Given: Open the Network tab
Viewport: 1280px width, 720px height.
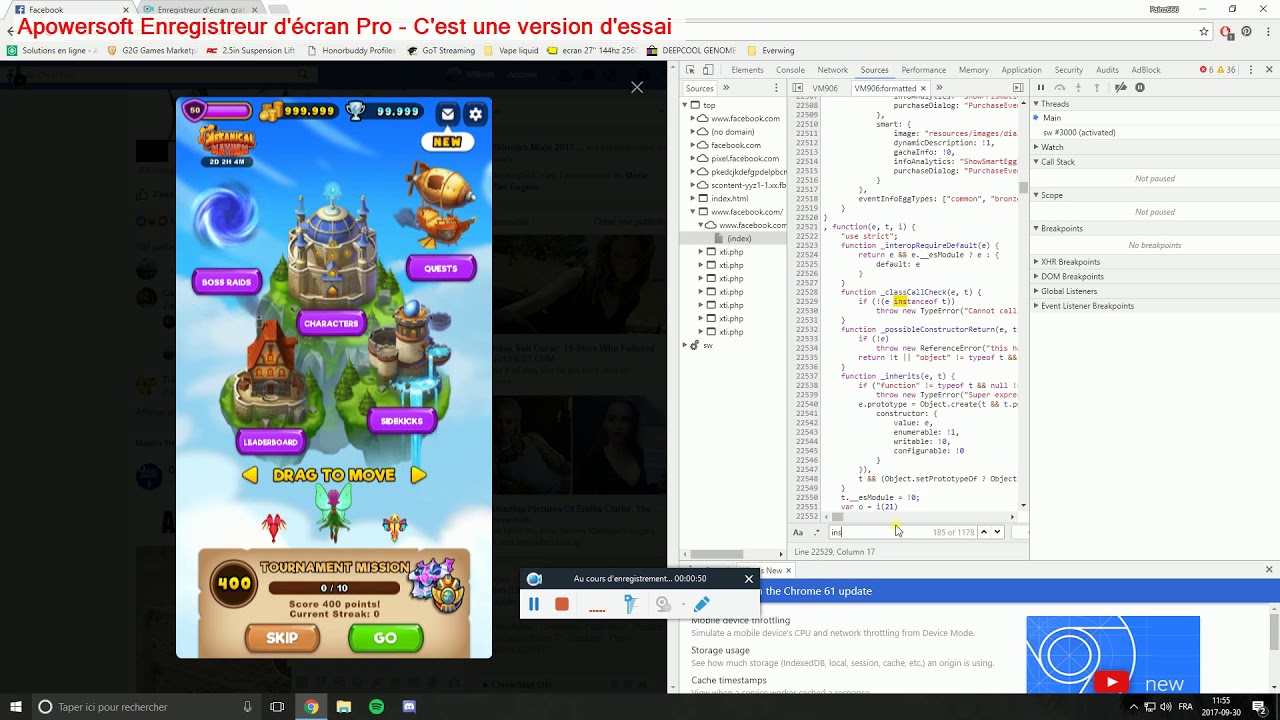Looking at the screenshot, I should tap(832, 70).
